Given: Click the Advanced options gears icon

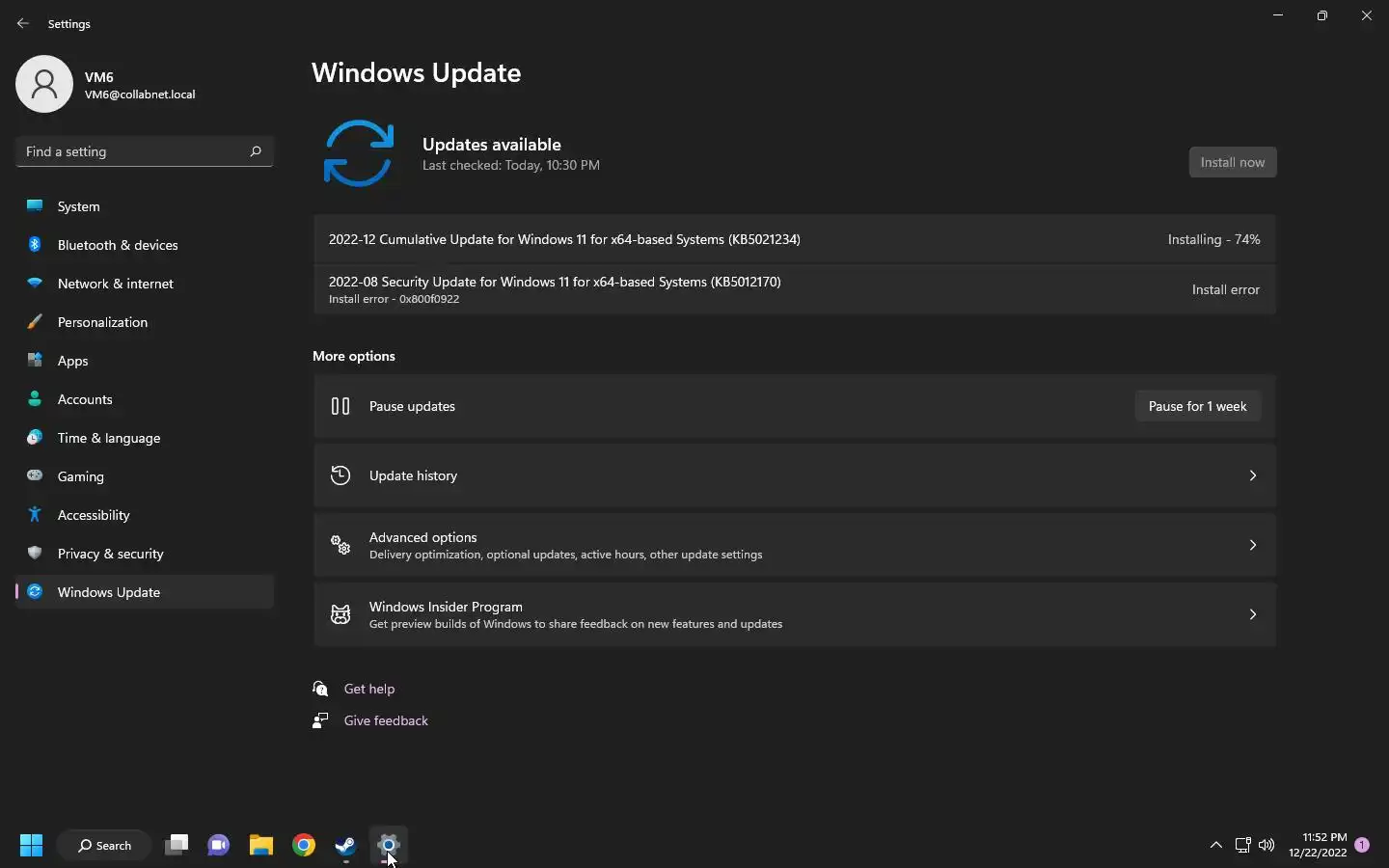Looking at the screenshot, I should point(340,545).
